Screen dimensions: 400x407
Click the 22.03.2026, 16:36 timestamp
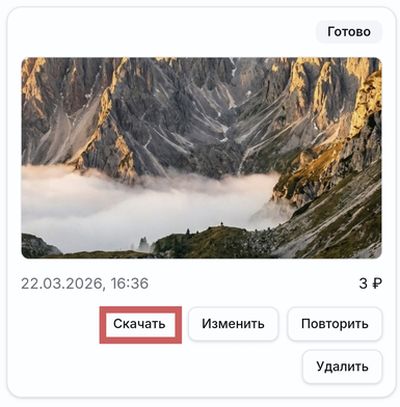click(85, 284)
